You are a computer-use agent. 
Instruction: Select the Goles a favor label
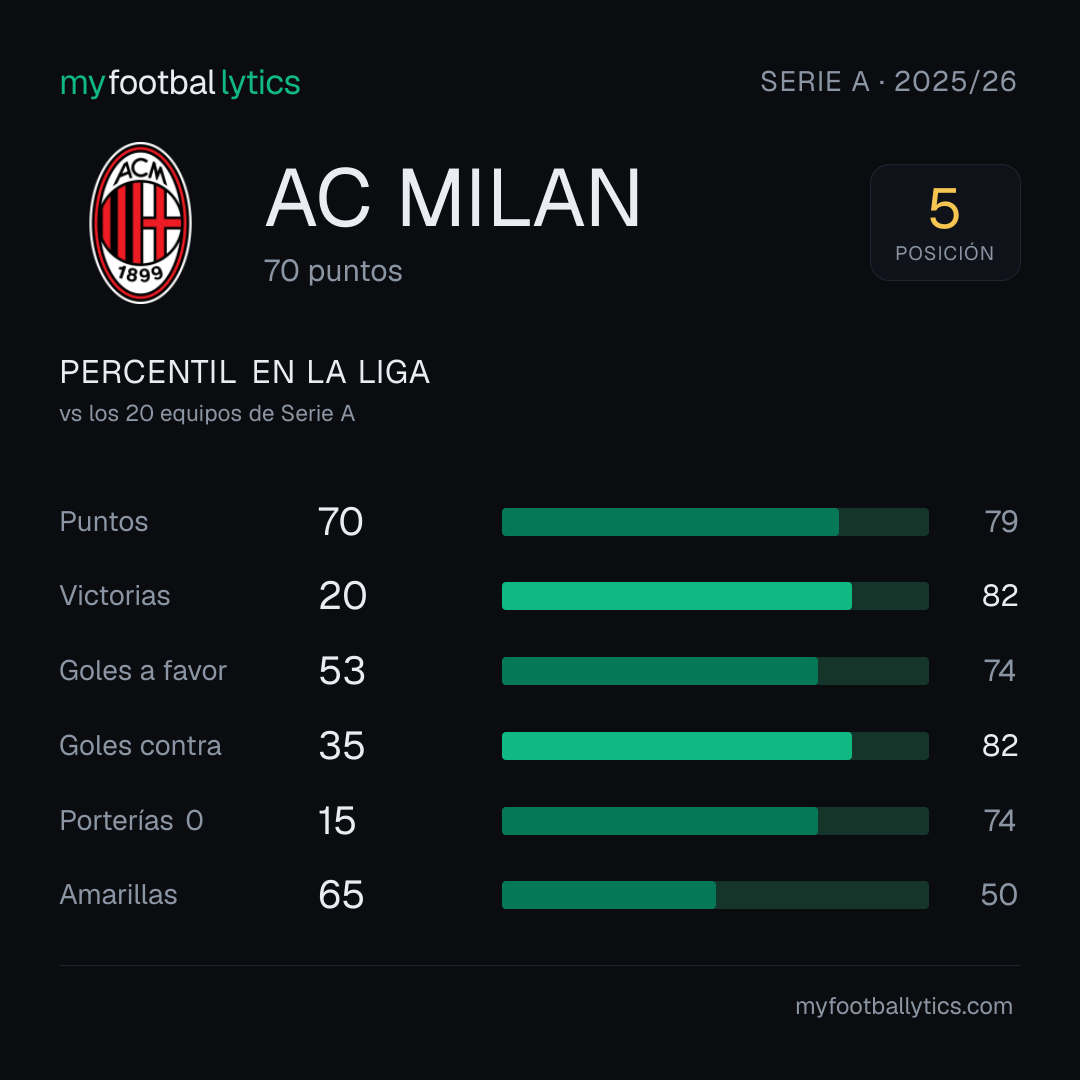pyautogui.click(x=143, y=671)
